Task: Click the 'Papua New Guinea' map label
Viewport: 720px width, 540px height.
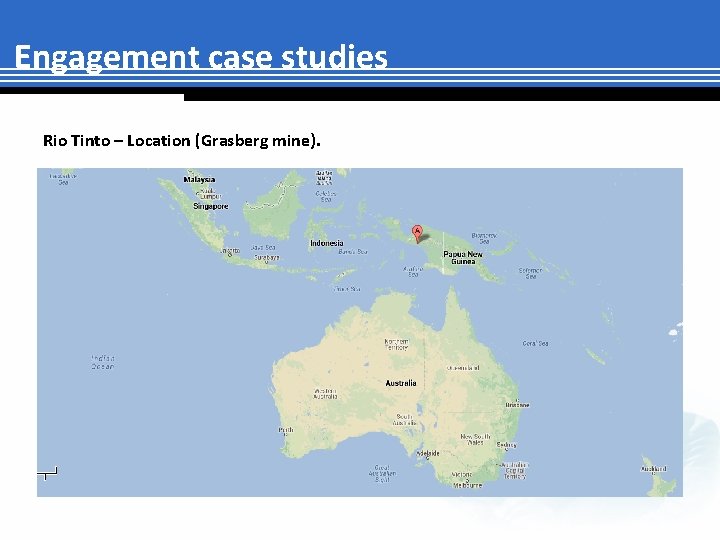Action: [463, 258]
